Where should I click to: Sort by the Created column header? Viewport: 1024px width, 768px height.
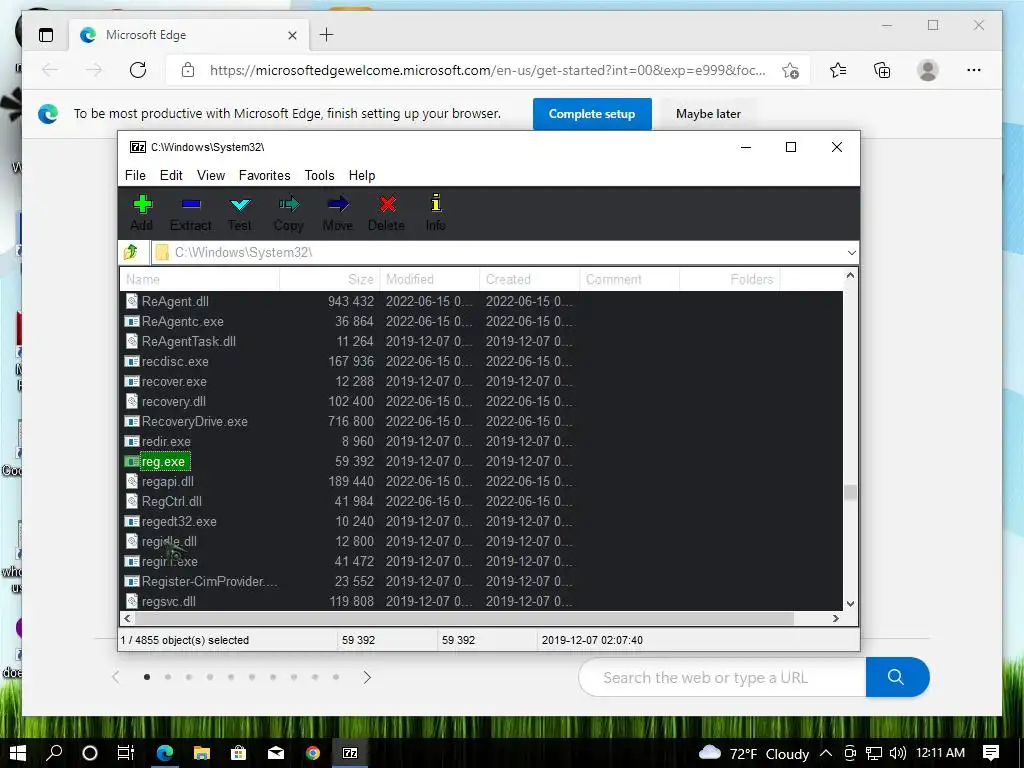(x=530, y=280)
